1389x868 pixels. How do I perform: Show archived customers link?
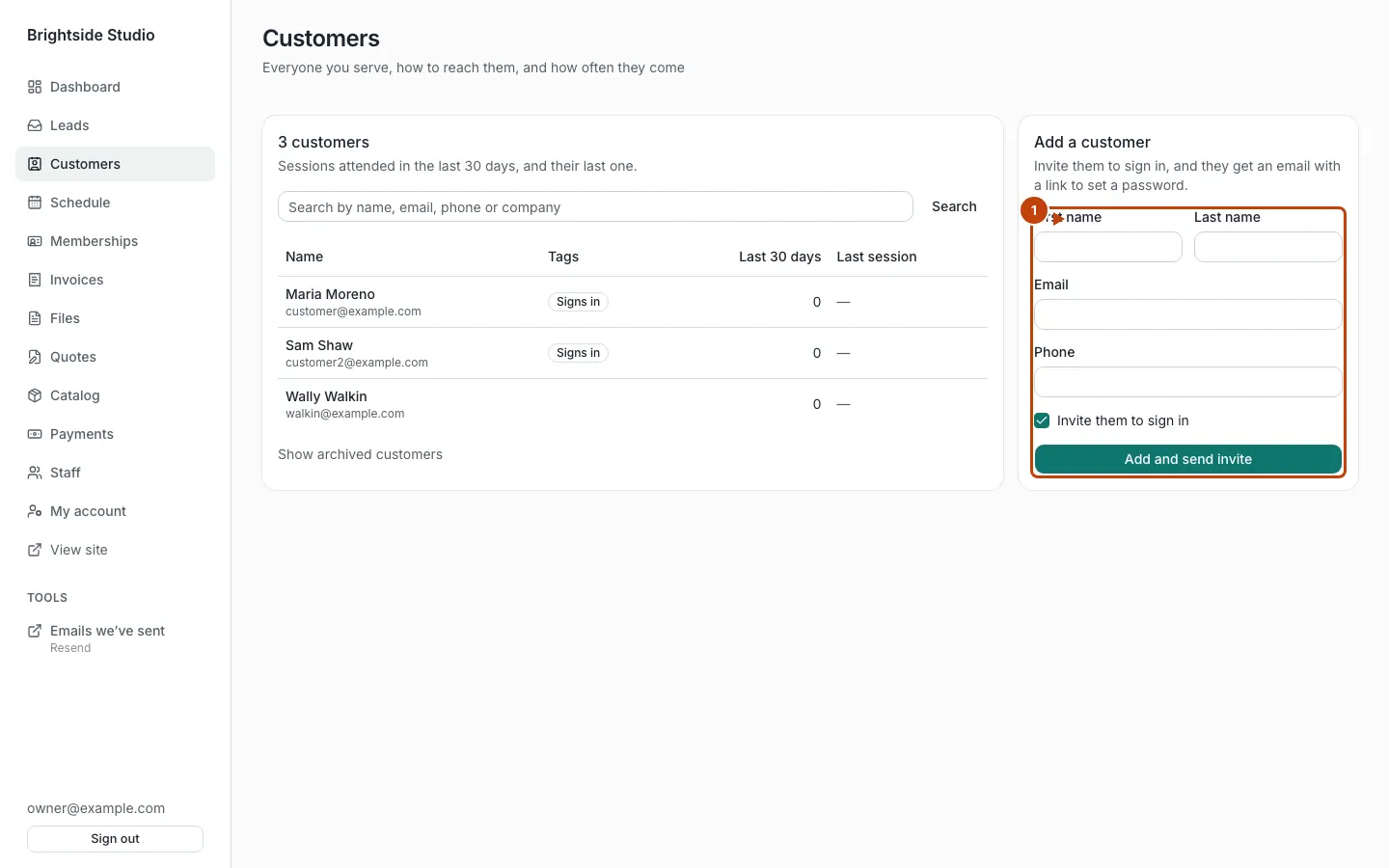click(x=360, y=454)
